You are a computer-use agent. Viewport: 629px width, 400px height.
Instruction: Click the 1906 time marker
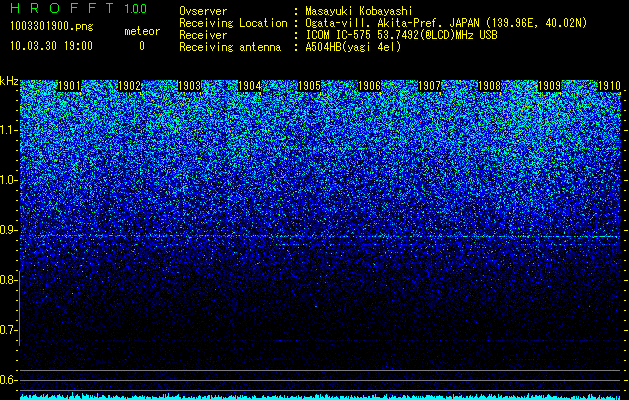[x=369, y=86]
